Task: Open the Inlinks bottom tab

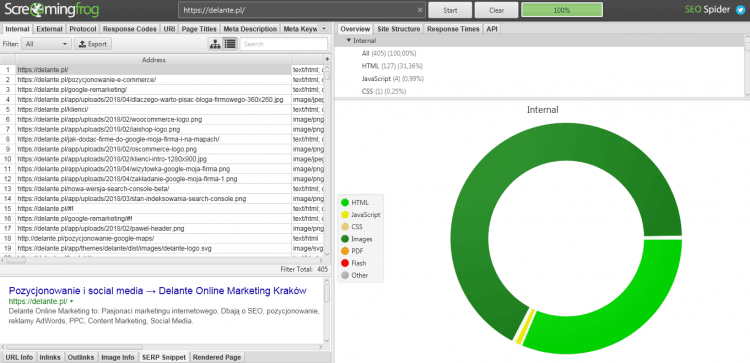Action: click(x=50, y=357)
